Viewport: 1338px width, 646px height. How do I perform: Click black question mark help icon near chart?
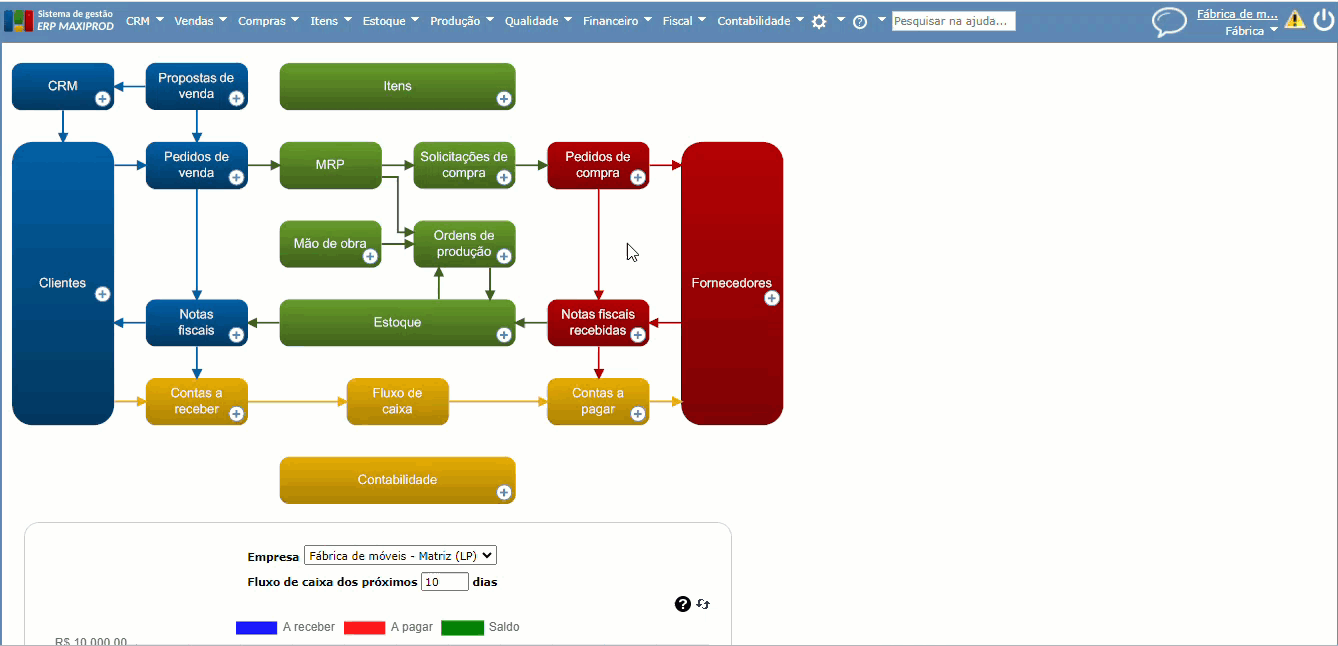pos(683,604)
